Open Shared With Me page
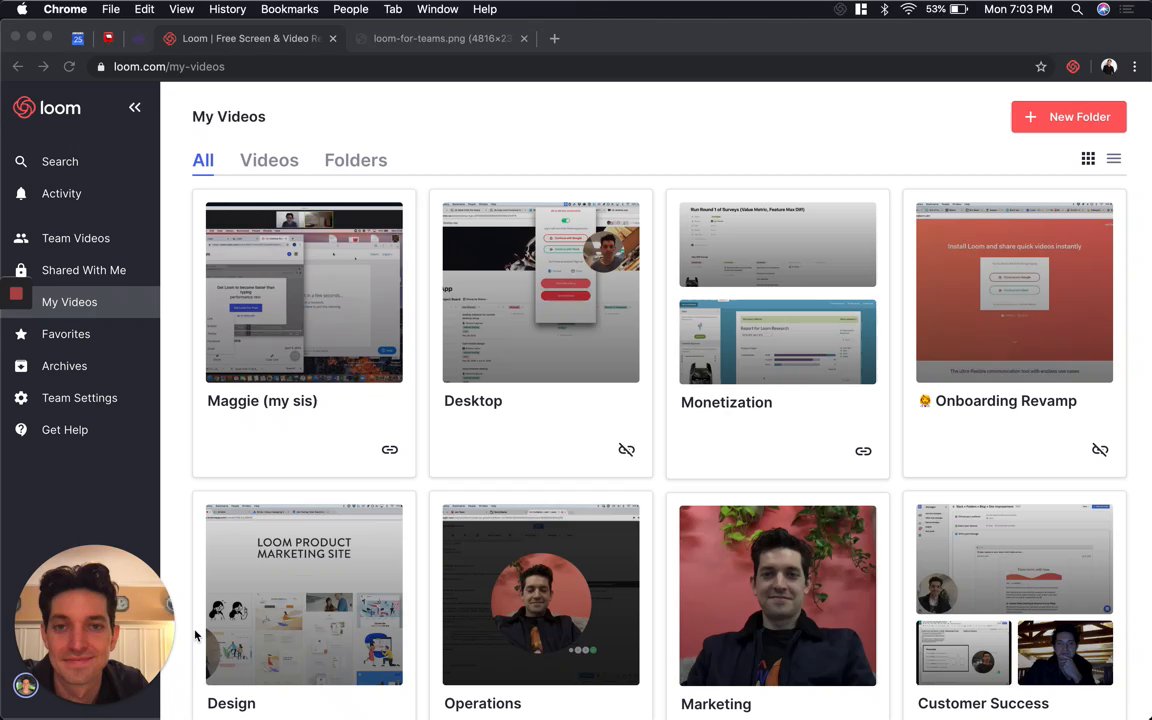The height and width of the screenshot is (720, 1152). (83, 270)
